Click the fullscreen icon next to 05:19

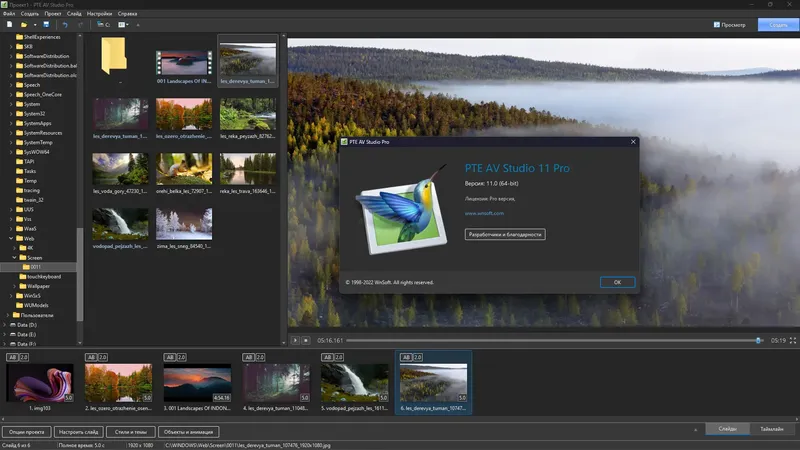tap(792, 340)
